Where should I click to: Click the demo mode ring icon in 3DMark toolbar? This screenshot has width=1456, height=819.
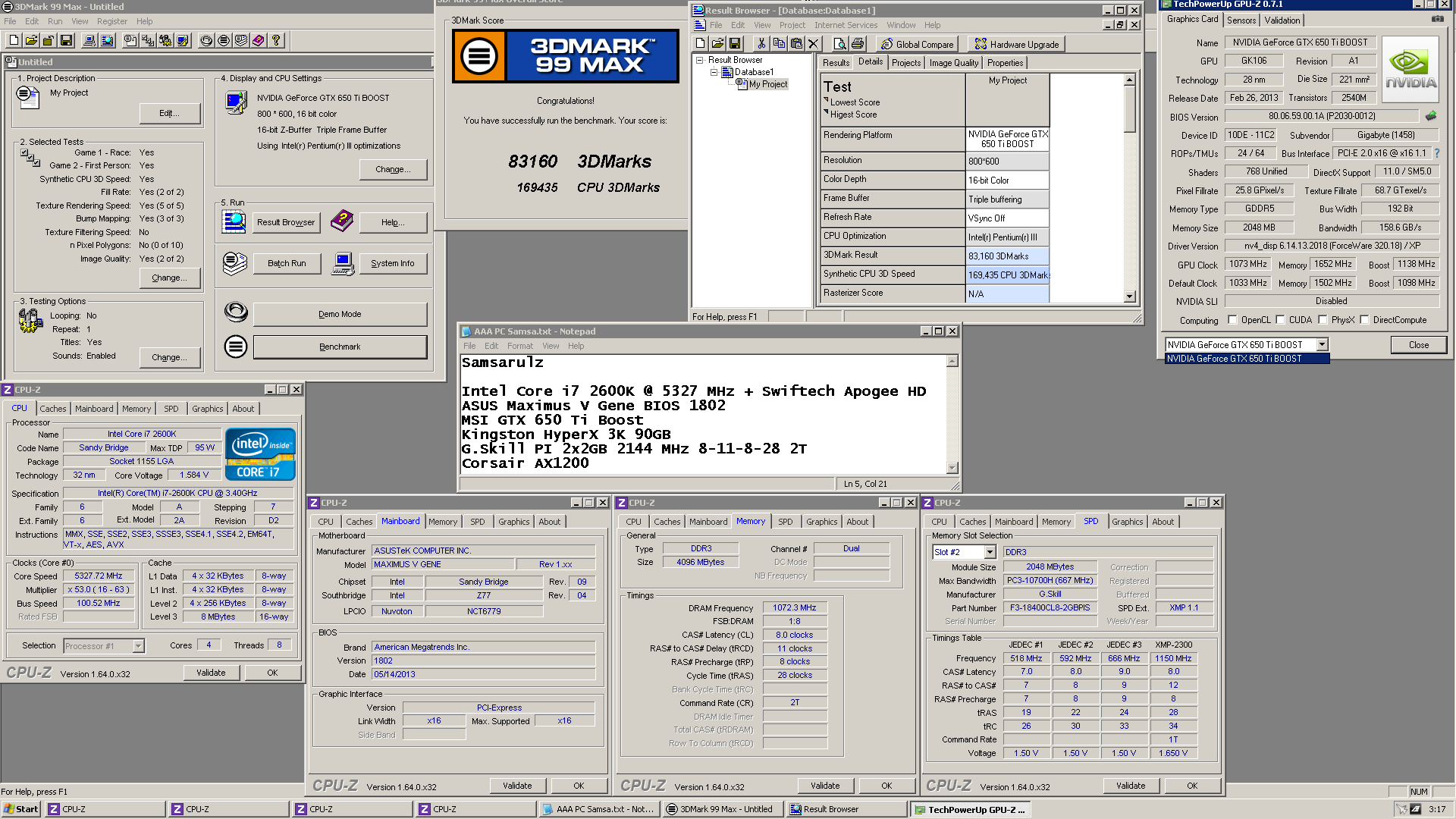[206, 40]
